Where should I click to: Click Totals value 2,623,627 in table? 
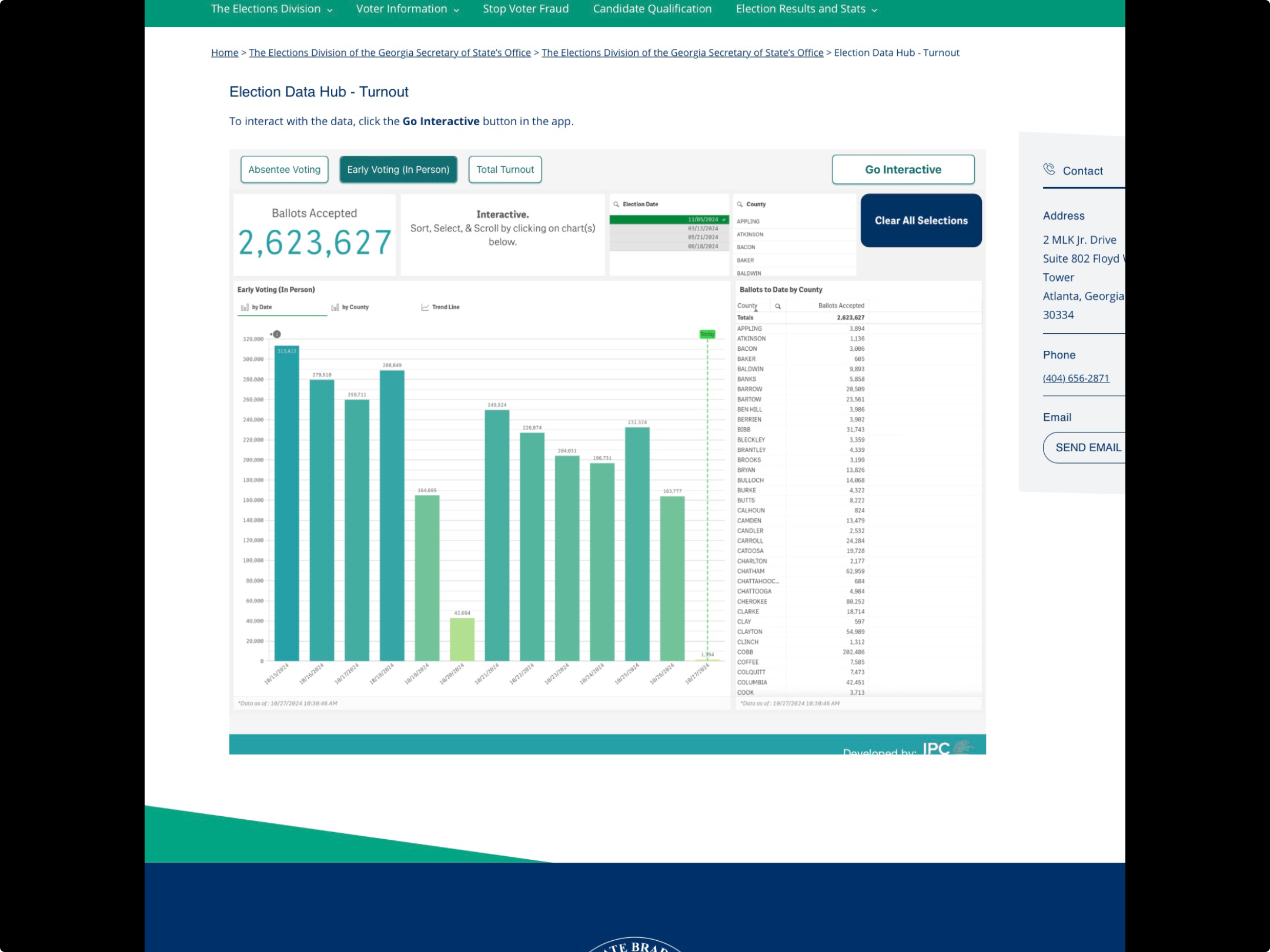click(x=851, y=318)
